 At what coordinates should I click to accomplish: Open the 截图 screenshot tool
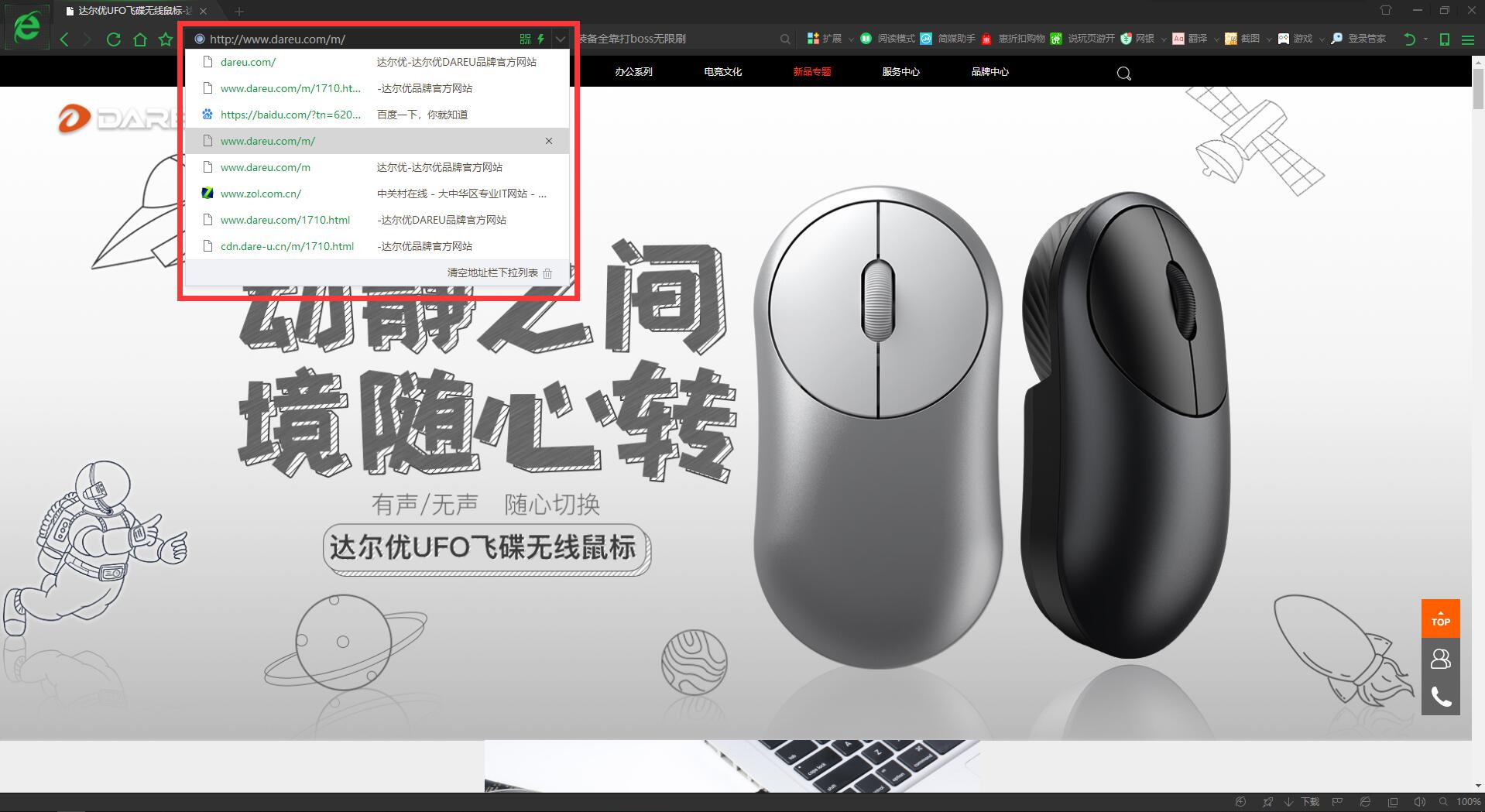[x=1243, y=39]
